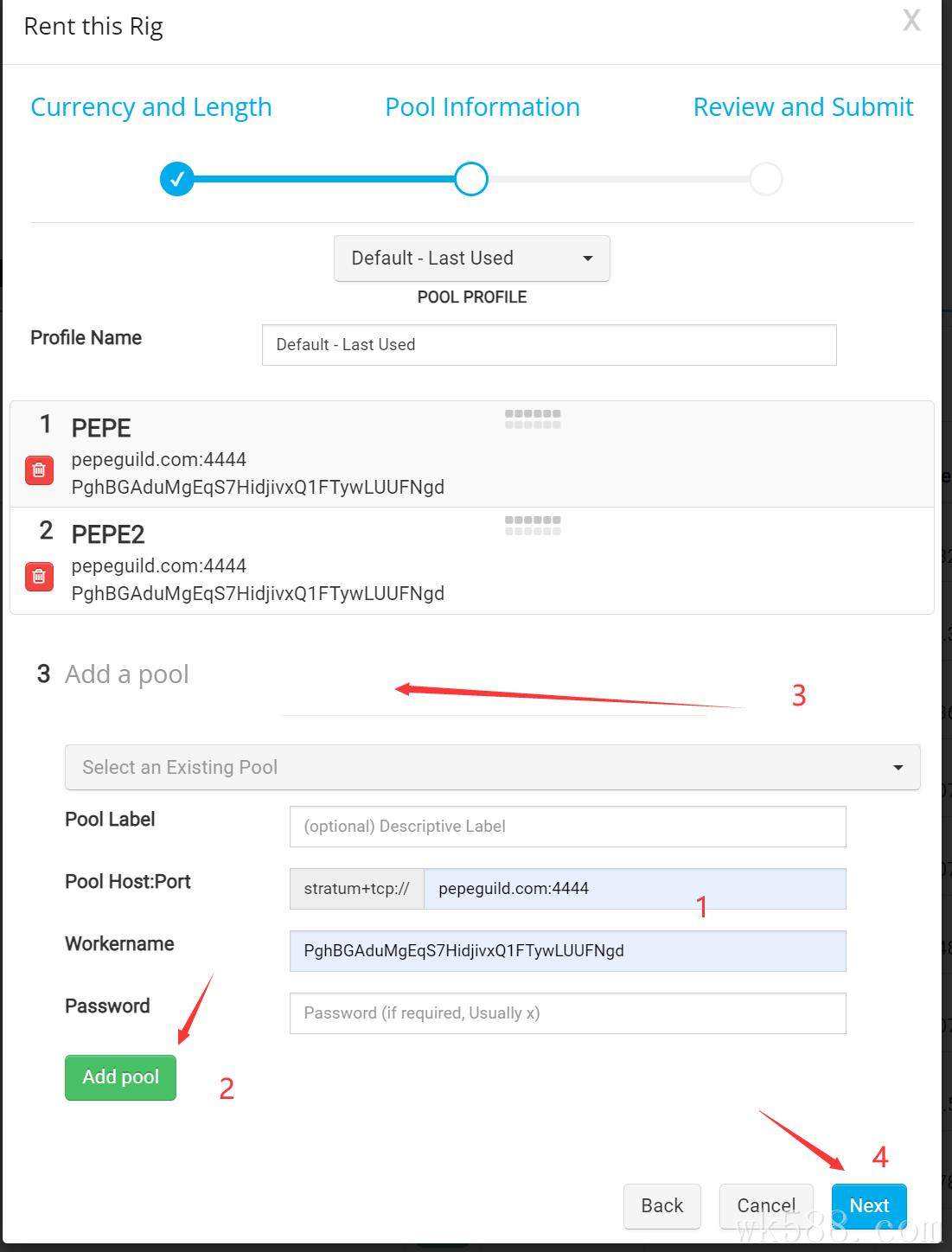Expand the Select an Existing Pool dropdown
Image resolution: width=952 pixels, height=1252 pixels.
click(x=493, y=767)
